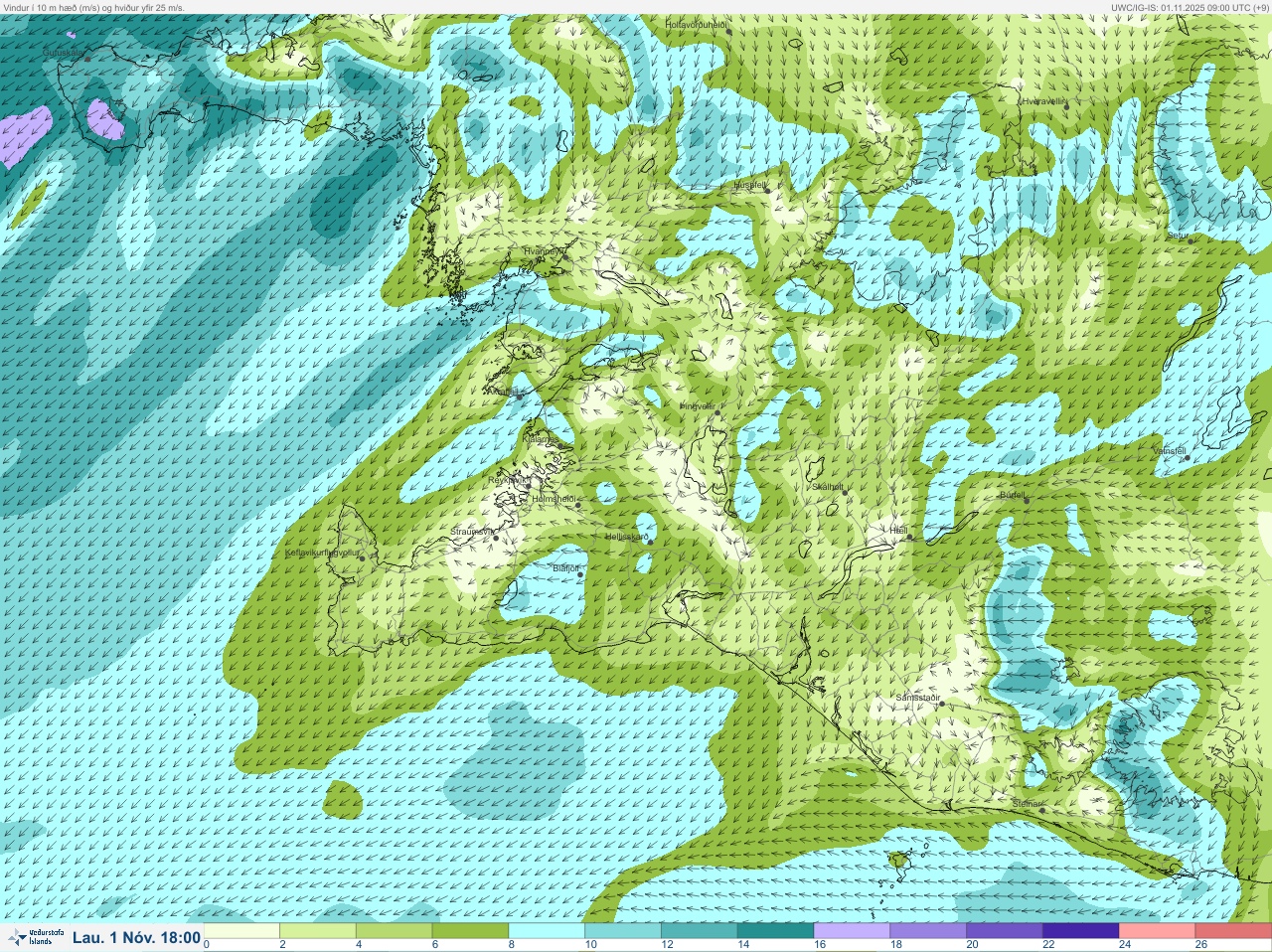Select the 4–6 m/s legend swatch

pos(394,930)
